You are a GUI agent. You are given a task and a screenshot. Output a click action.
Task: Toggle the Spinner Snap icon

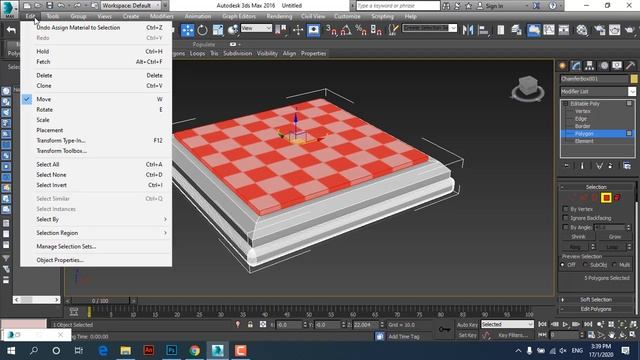click(x=376, y=30)
